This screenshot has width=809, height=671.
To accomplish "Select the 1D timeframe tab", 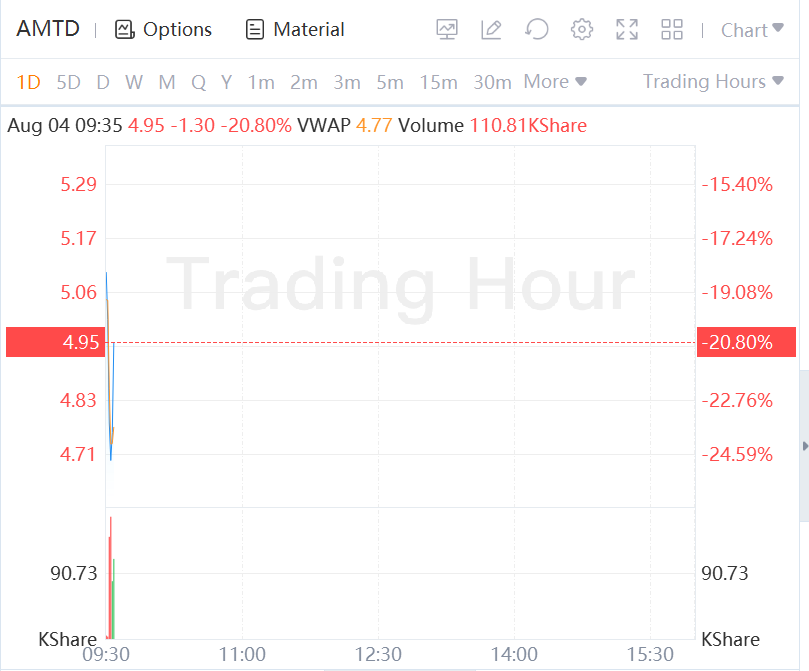I will (29, 82).
